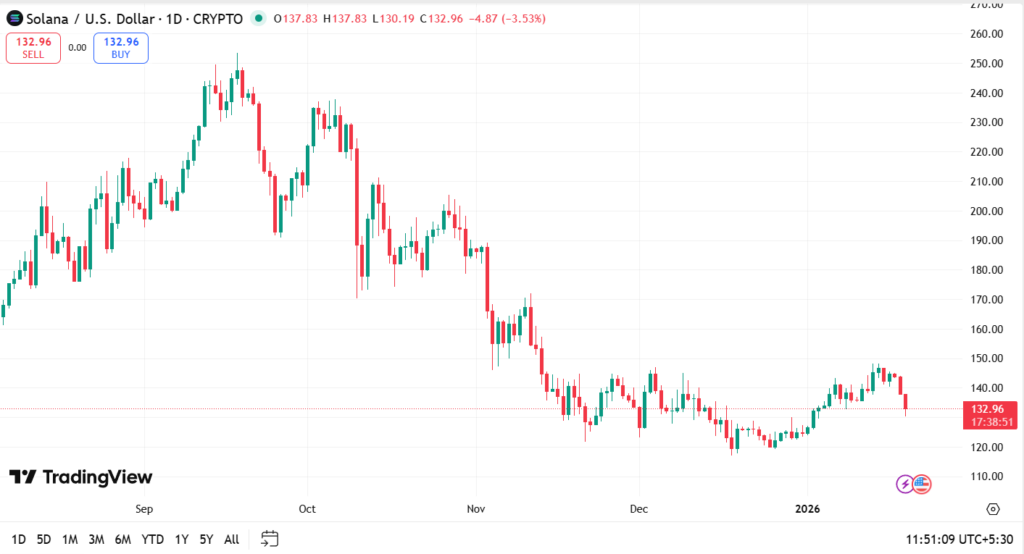Select the 1Y time range
This screenshot has width=1024, height=554.
tap(181, 539)
